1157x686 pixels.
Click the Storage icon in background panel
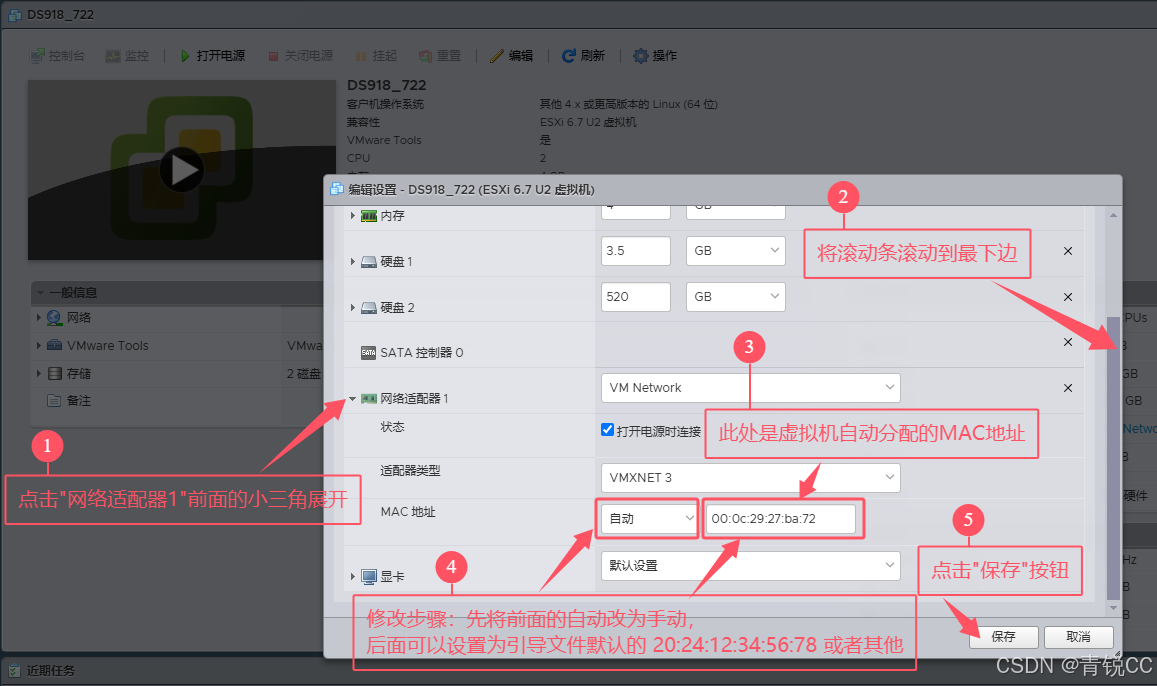click(55, 374)
